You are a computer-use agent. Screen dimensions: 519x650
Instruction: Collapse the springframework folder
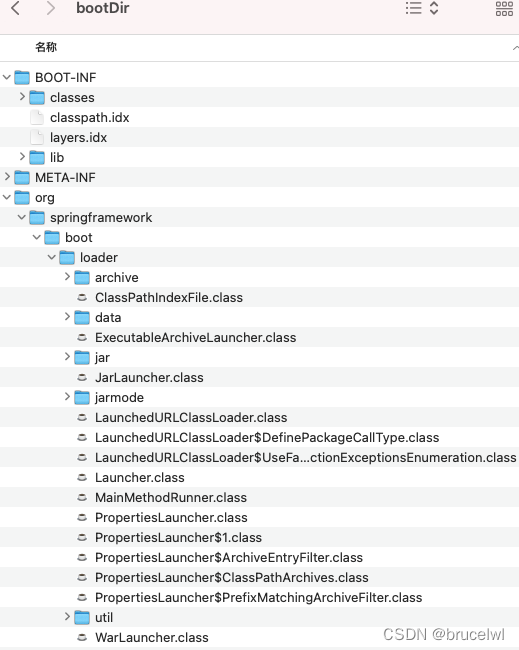pos(22,217)
